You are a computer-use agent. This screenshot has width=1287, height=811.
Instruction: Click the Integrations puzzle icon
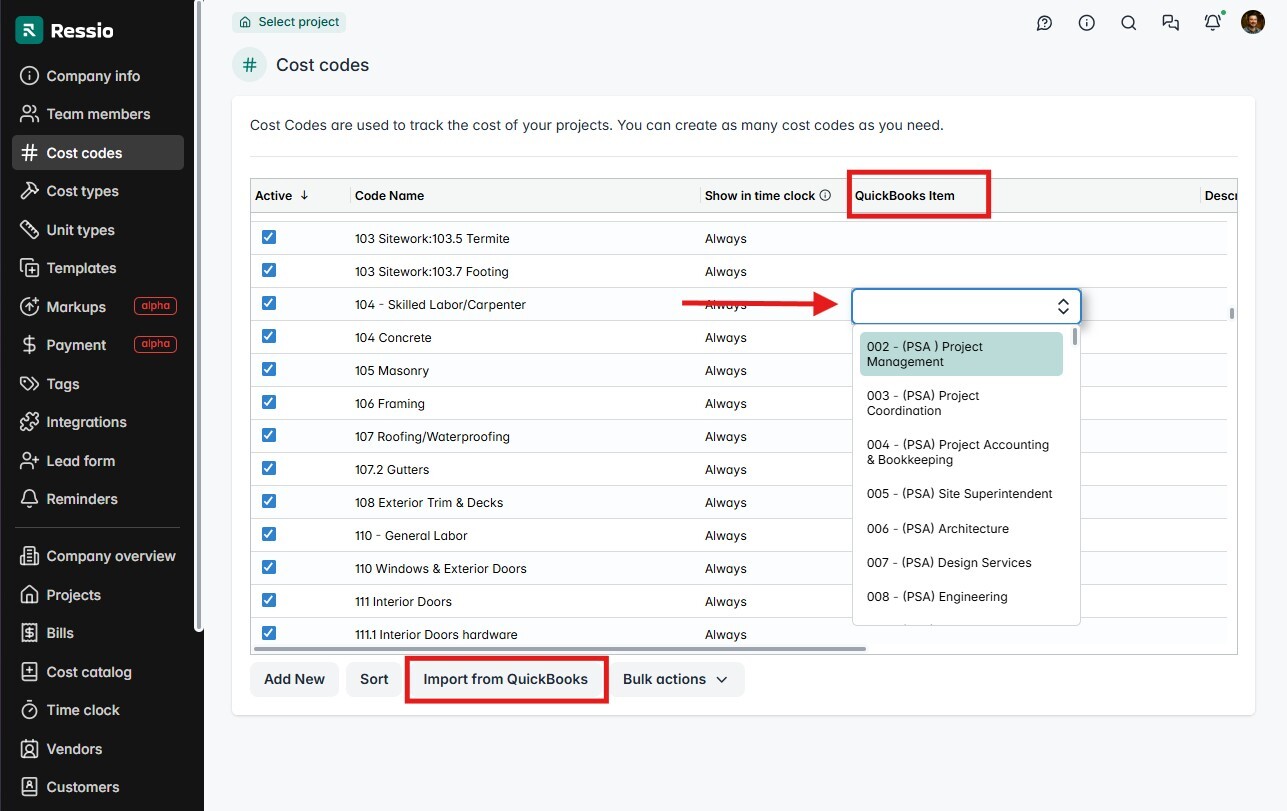click(29, 422)
